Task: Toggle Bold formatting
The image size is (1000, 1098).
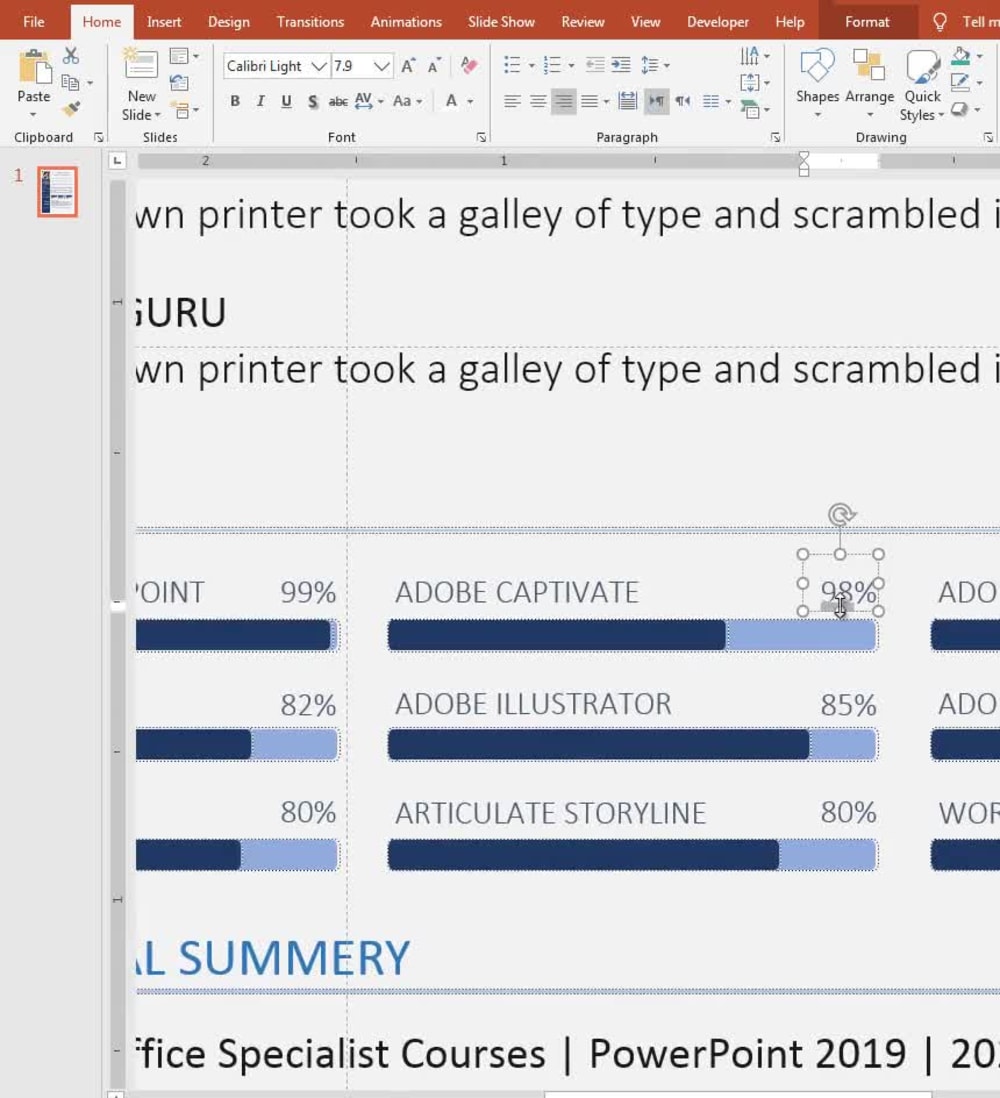Action: 235,102
